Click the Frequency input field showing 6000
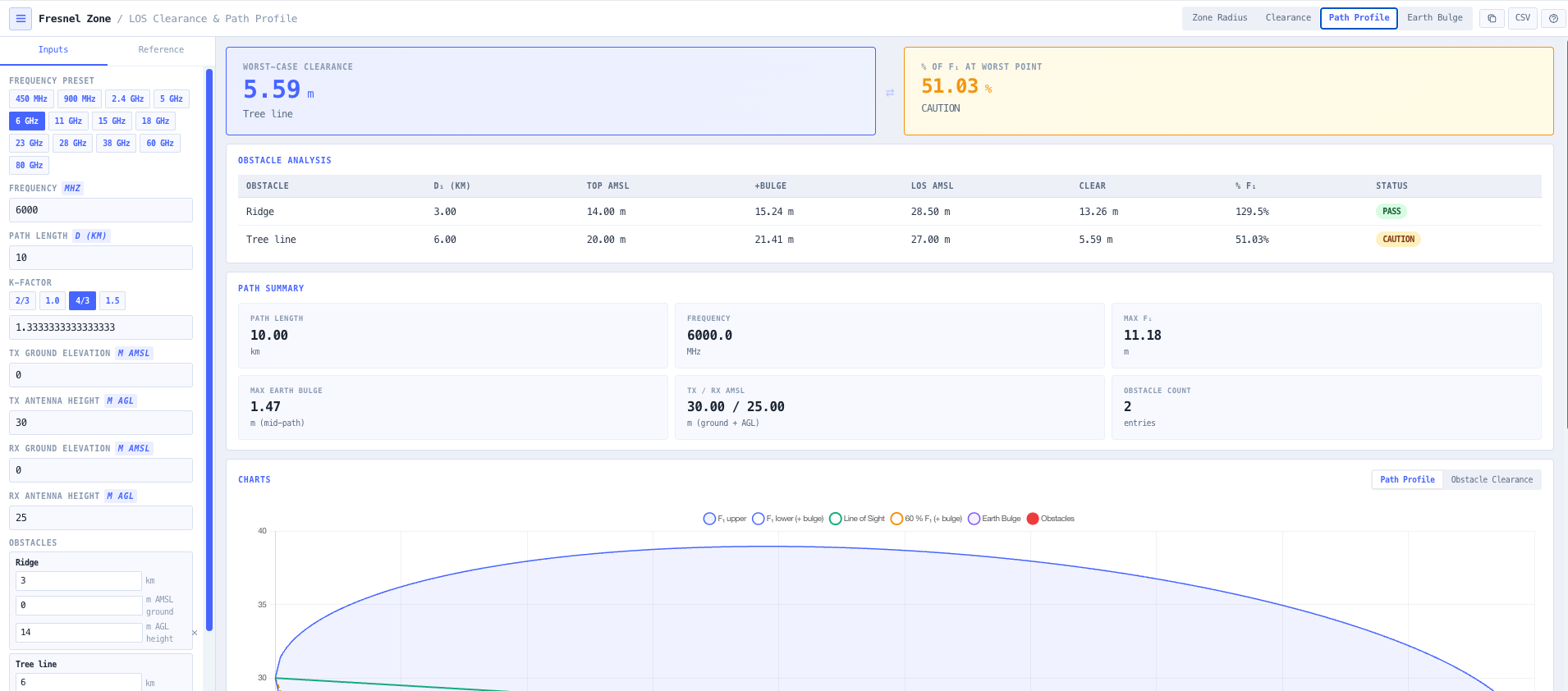 (x=101, y=210)
